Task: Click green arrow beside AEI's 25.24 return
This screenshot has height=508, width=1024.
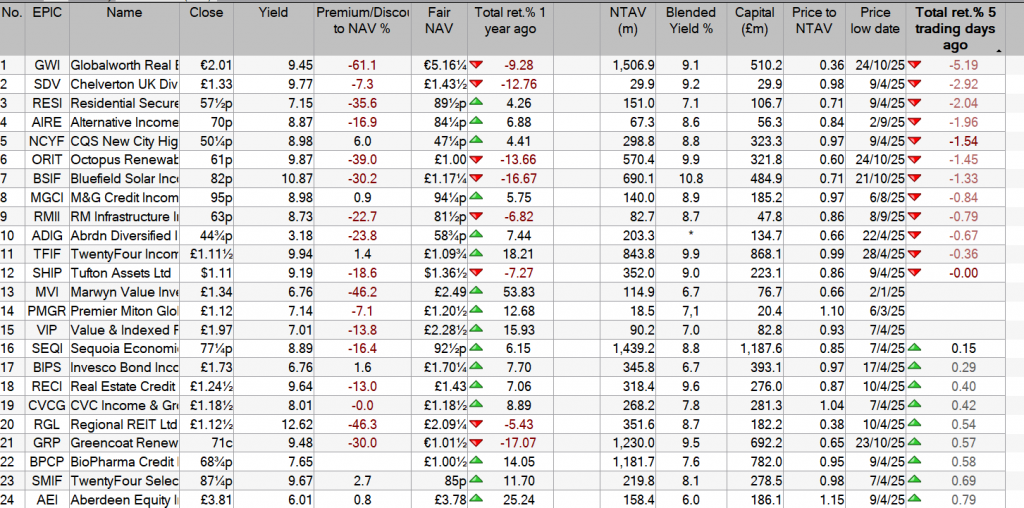Action: (x=478, y=497)
